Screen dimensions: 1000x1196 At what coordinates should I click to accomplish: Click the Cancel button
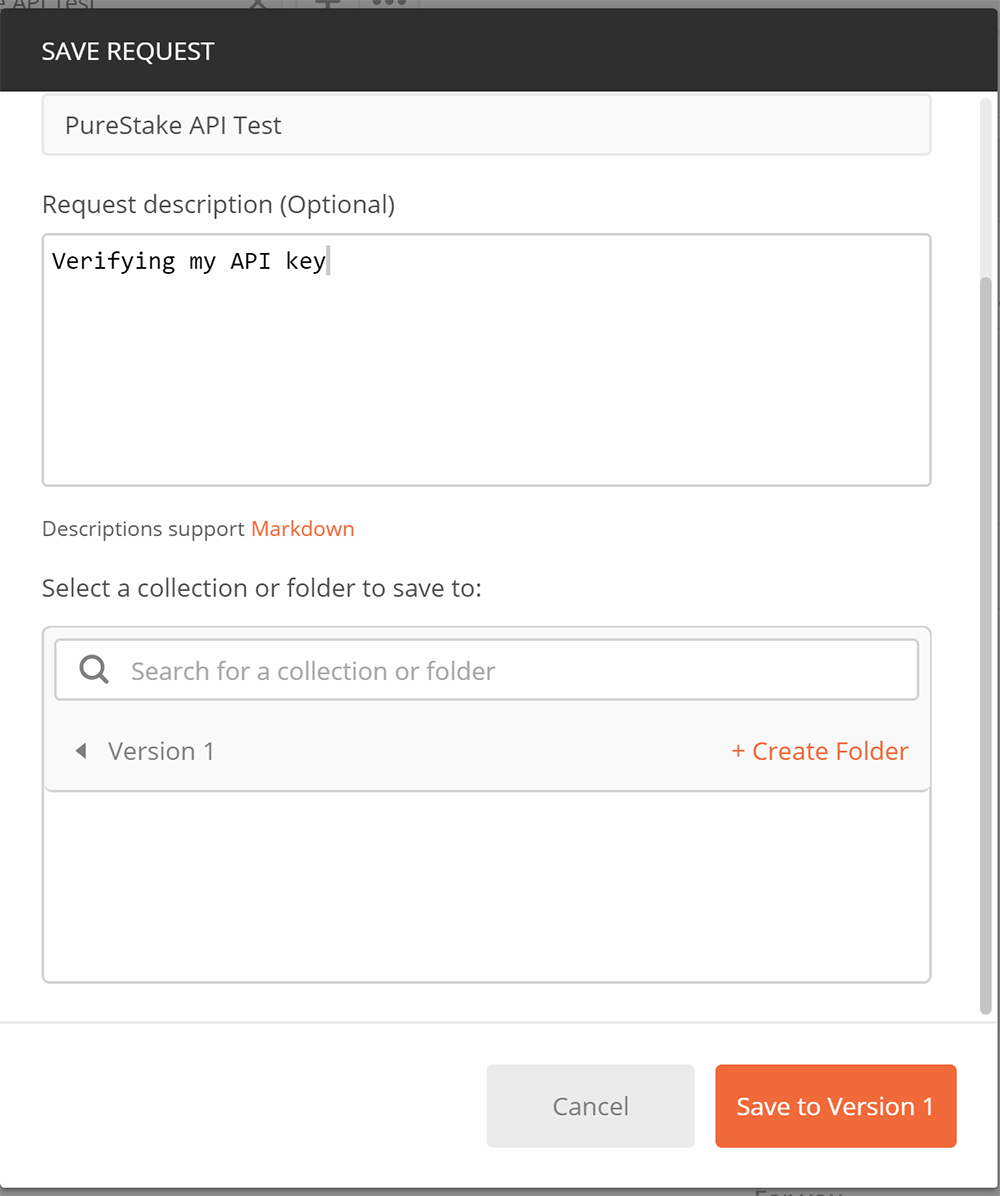[590, 1106]
